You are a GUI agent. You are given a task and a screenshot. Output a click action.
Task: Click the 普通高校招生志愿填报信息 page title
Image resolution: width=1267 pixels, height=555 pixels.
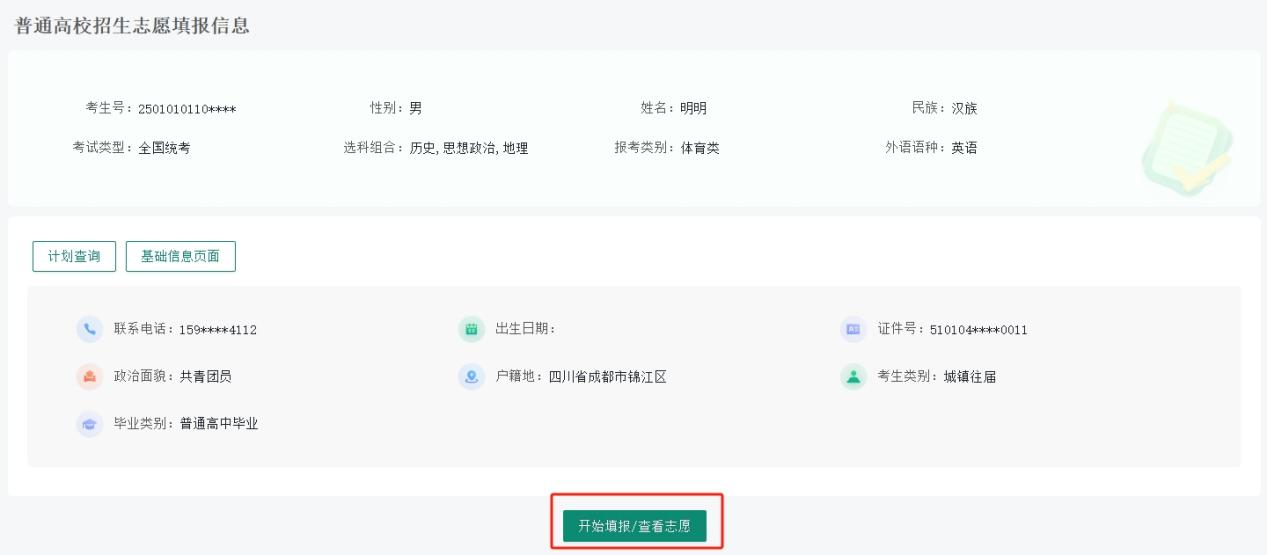(x=132, y=26)
